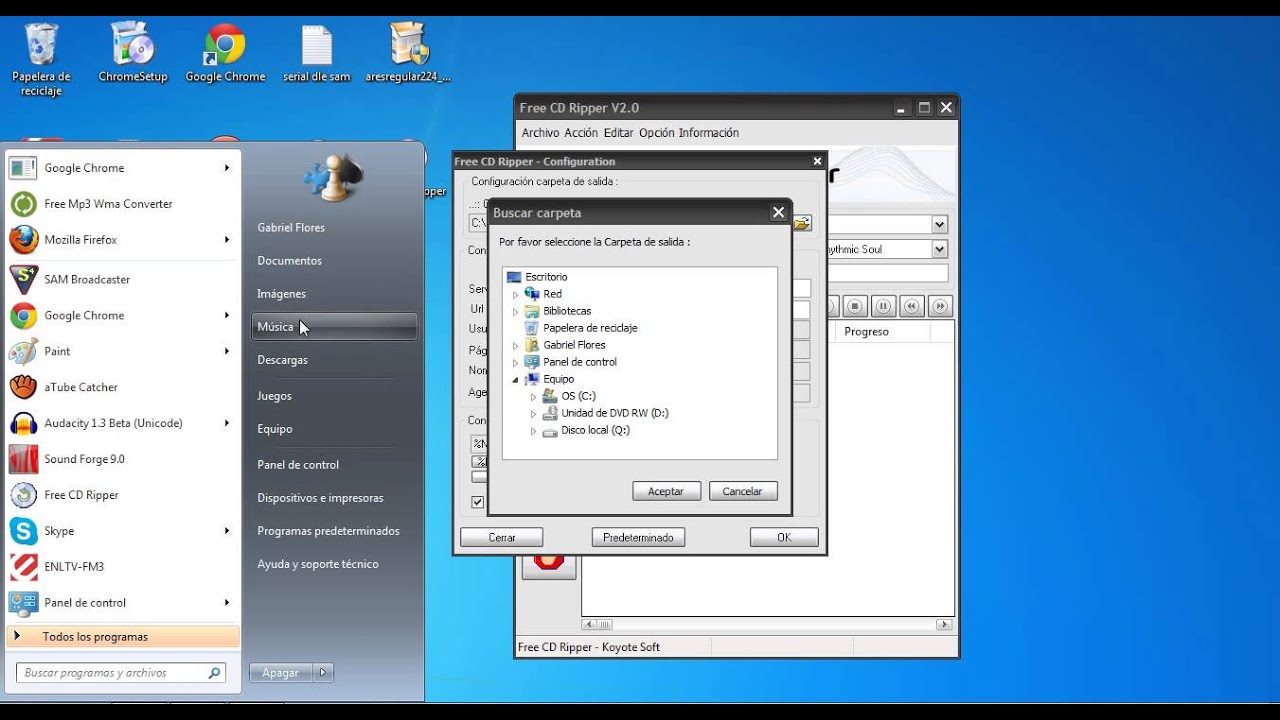Screen dimensions: 1280x720
Task: Launch Audacity 1.3 Beta (Unicode)
Action: pyautogui.click(x=113, y=423)
